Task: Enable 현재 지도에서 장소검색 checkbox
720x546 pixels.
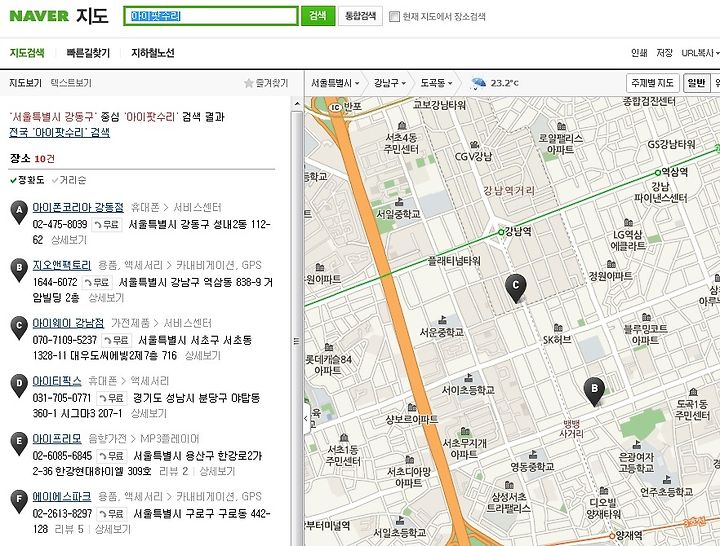Action: click(x=394, y=17)
